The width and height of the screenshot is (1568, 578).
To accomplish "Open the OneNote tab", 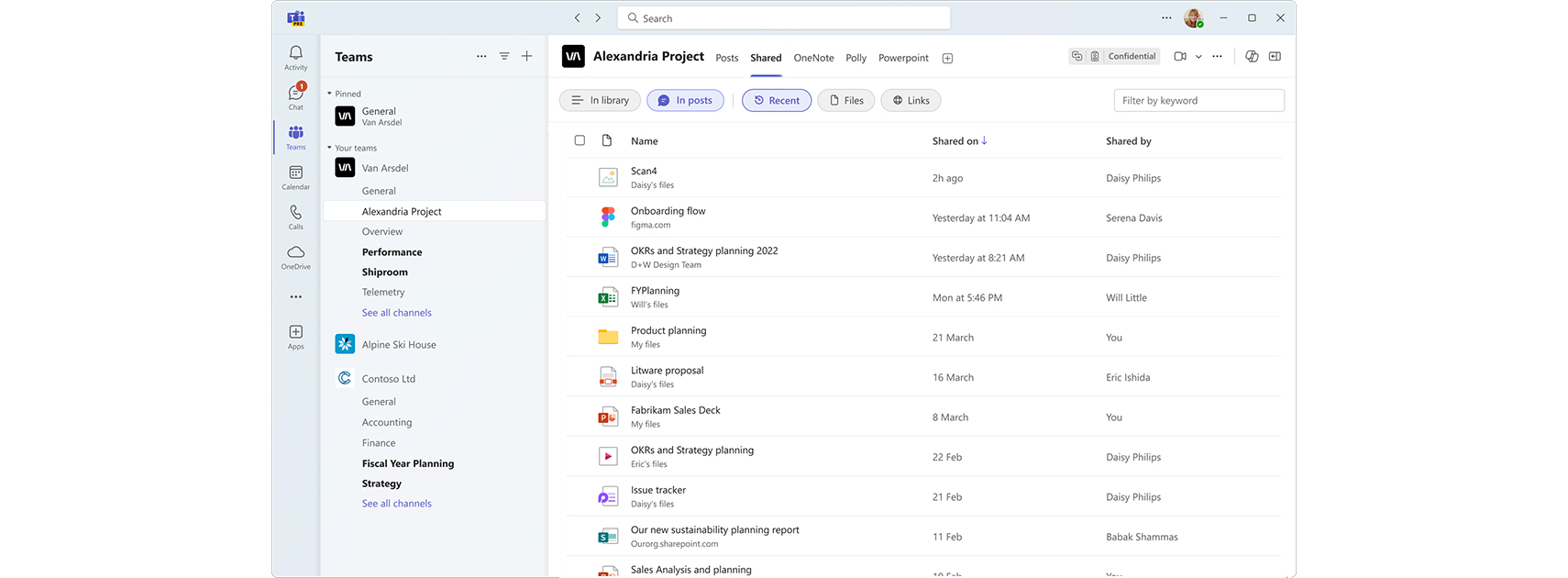I will click(x=813, y=58).
